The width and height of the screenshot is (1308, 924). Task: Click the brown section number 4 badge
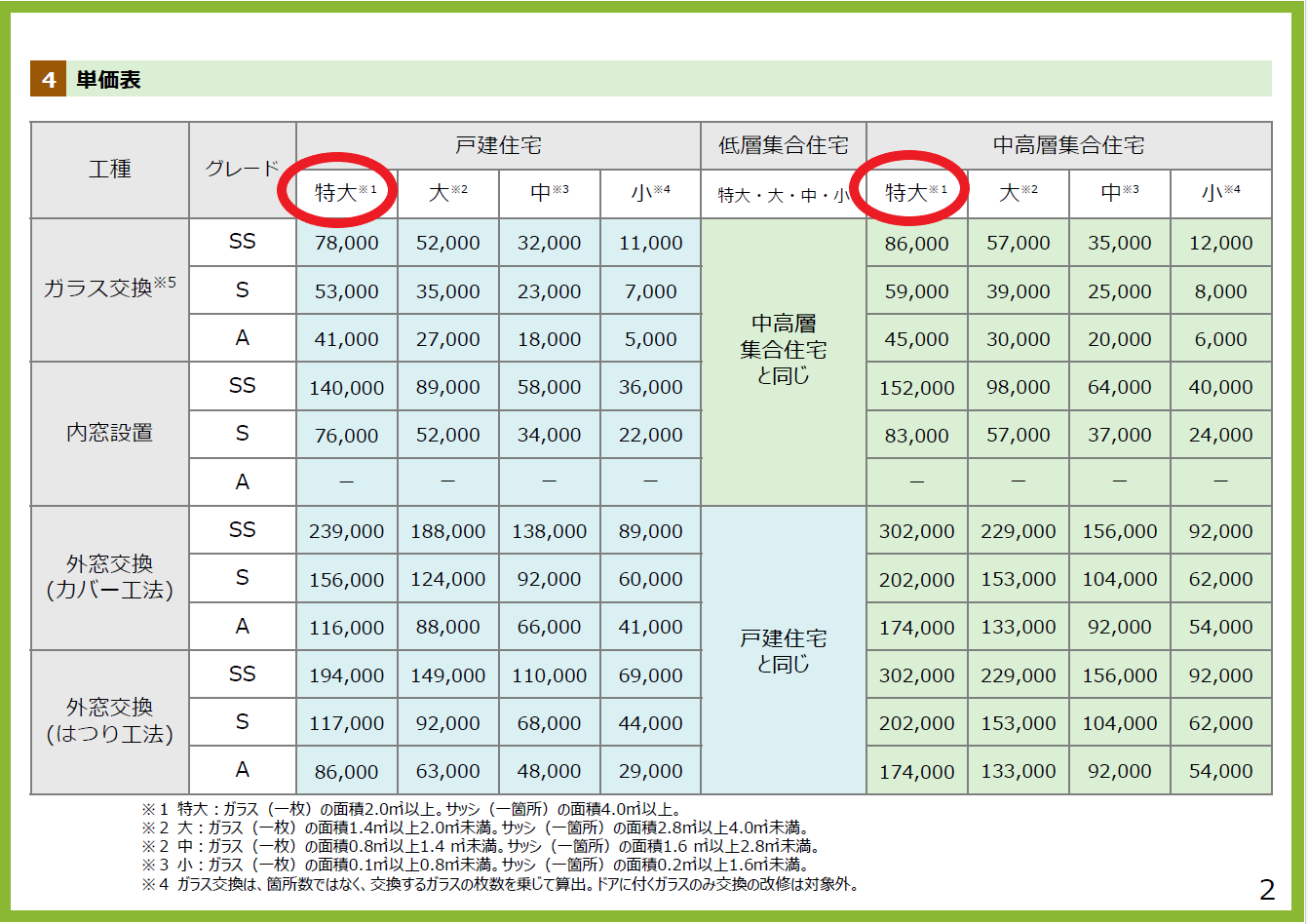48,79
